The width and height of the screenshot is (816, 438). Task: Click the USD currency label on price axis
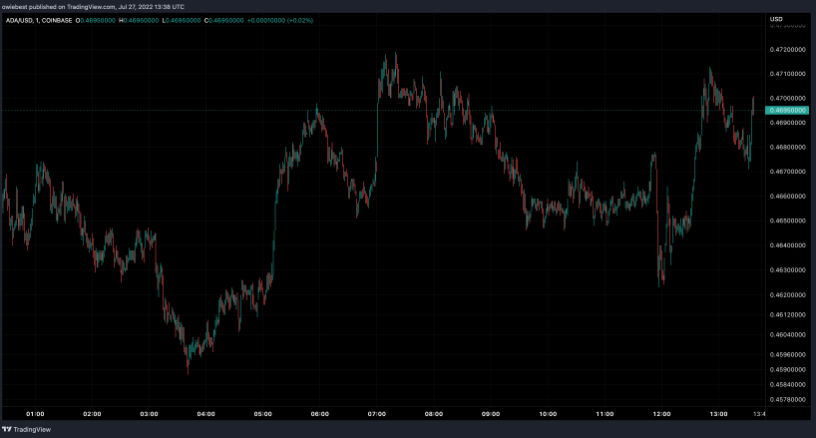click(776, 19)
